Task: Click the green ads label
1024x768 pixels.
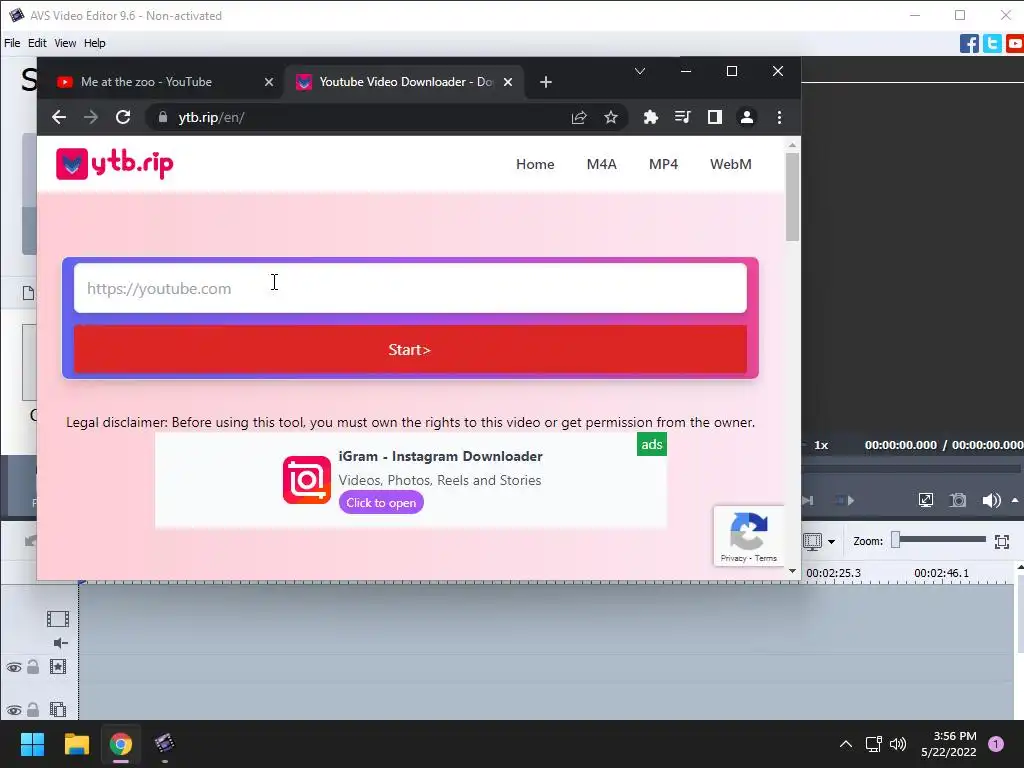Action: (652, 444)
